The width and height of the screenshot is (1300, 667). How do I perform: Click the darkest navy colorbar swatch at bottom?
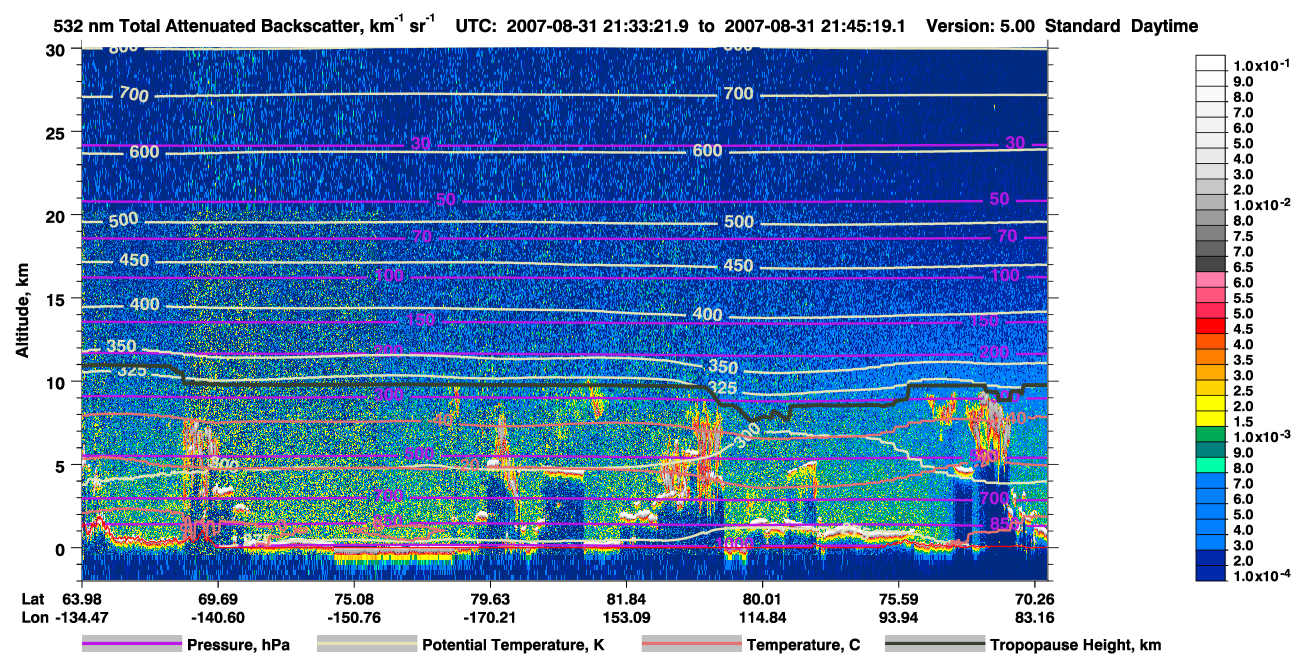click(1211, 573)
